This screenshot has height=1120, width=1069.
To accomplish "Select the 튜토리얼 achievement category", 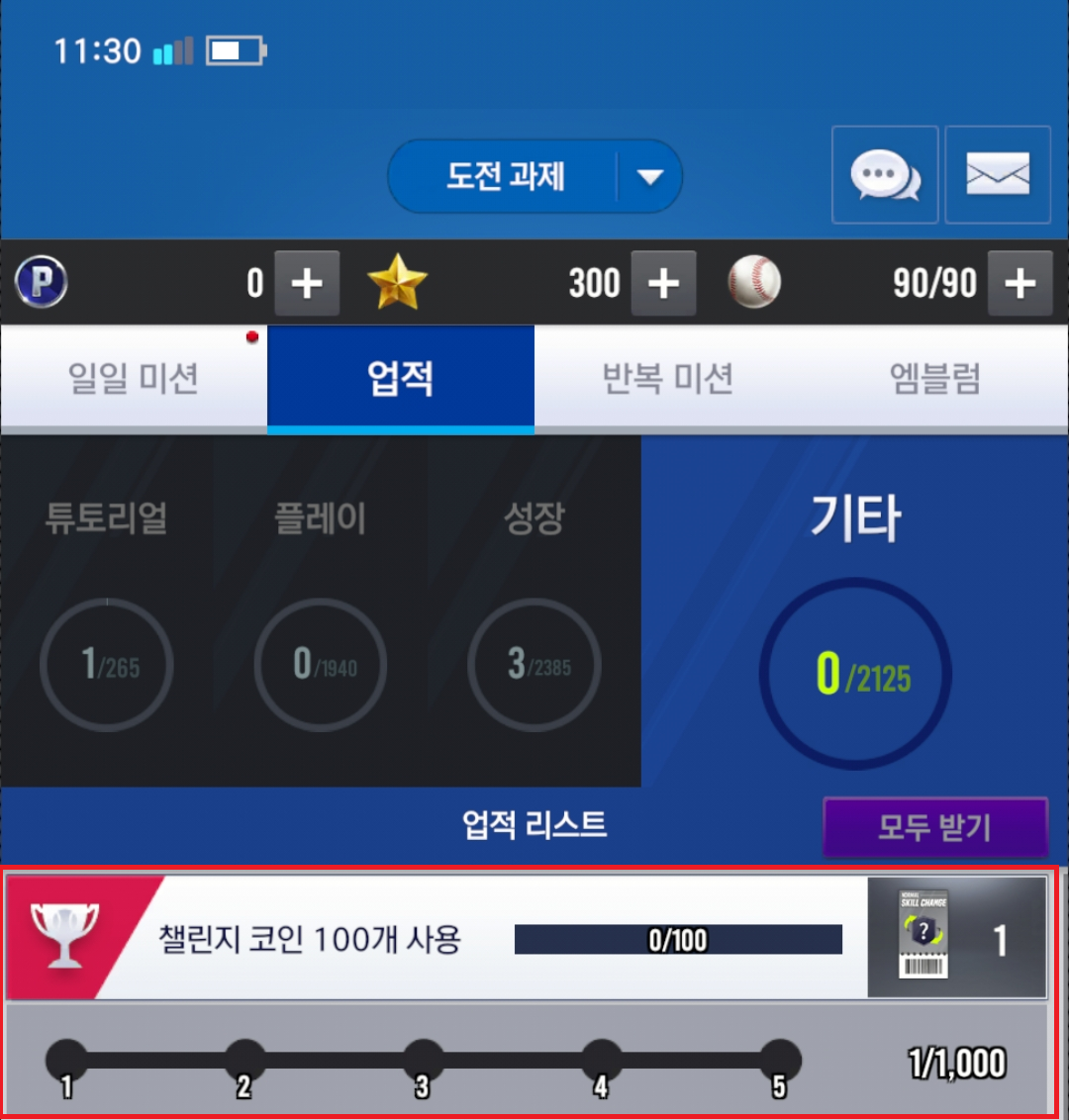I will [x=107, y=610].
